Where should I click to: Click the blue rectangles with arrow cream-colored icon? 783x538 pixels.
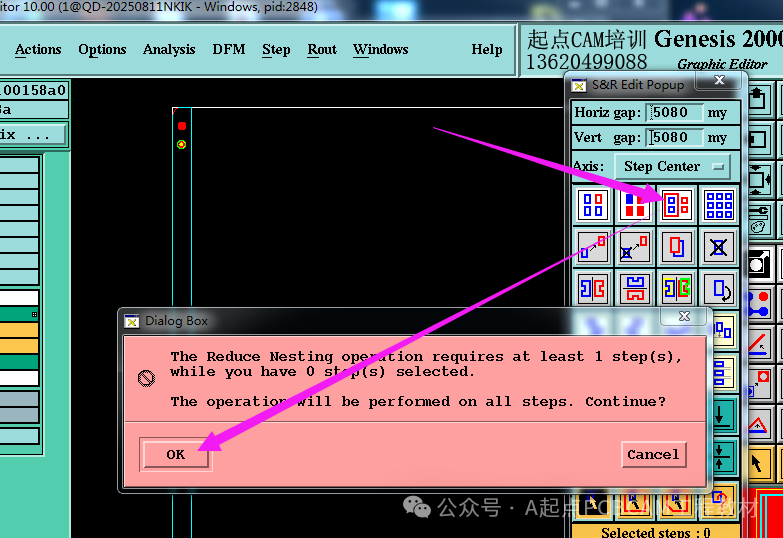[x=723, y=330]
